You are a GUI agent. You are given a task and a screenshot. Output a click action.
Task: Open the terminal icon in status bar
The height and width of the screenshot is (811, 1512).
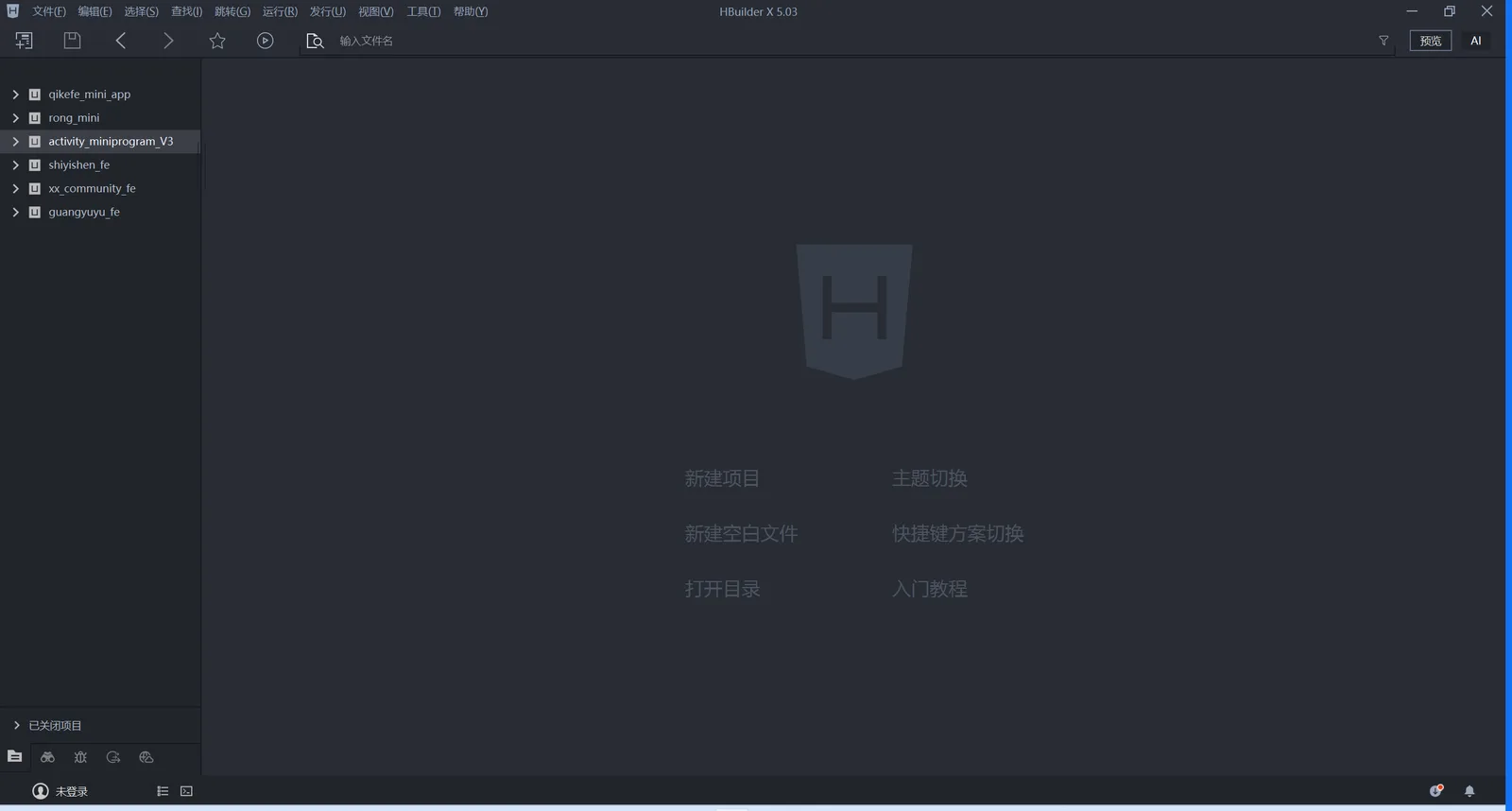click(186, 791)
